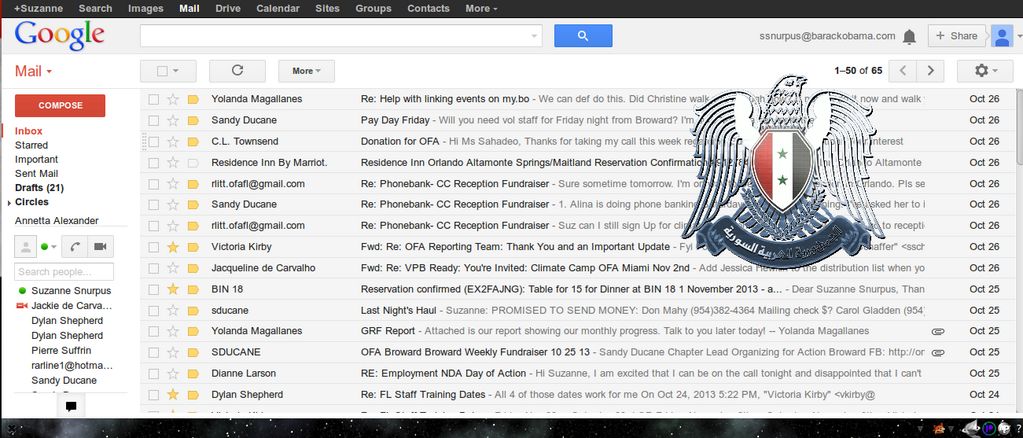Start a phone call from chat panel
Viewport: 1023px width, 438px height.
pos(76,247)
